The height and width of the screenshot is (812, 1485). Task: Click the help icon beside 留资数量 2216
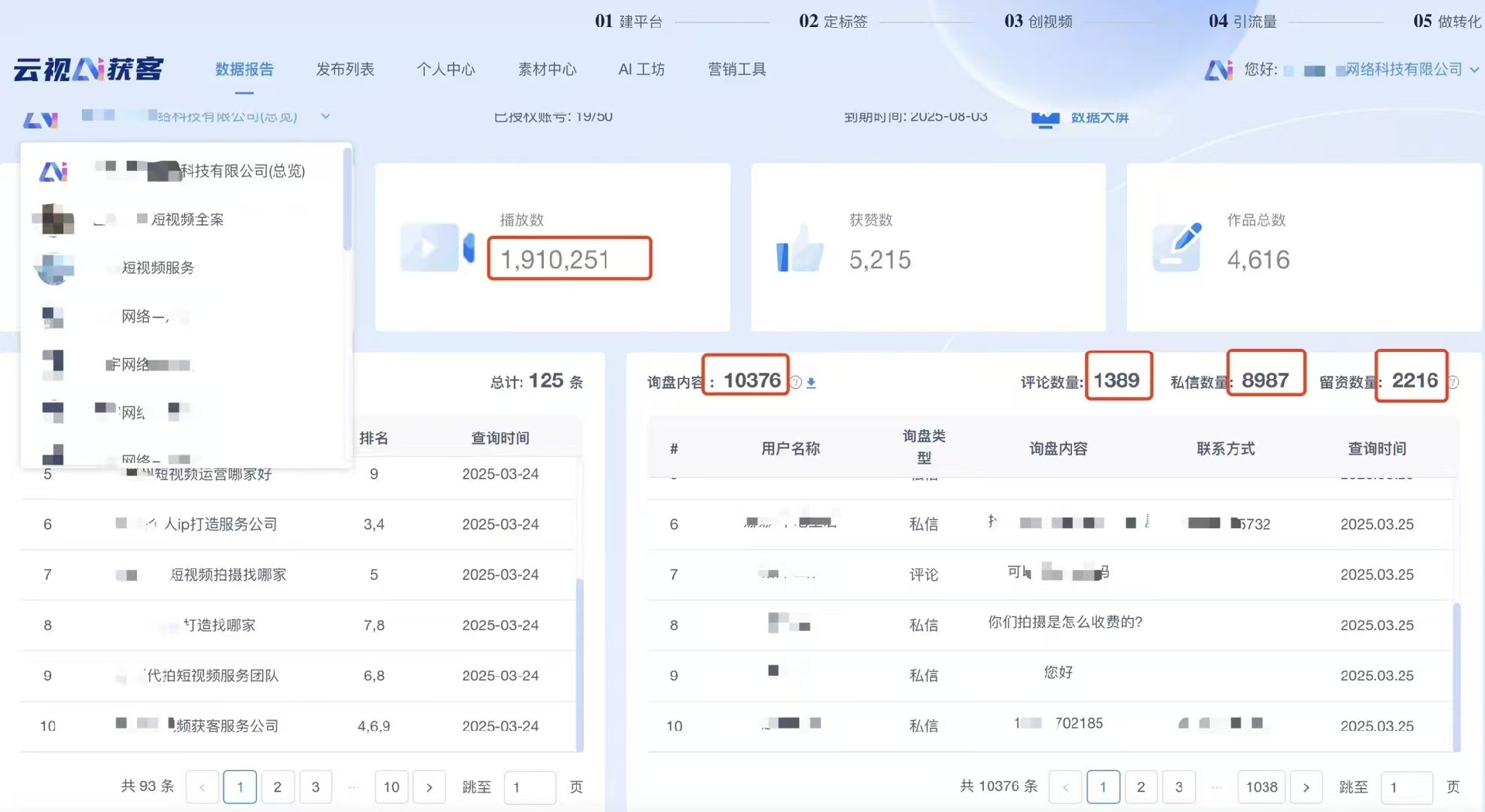[1453, 382]
